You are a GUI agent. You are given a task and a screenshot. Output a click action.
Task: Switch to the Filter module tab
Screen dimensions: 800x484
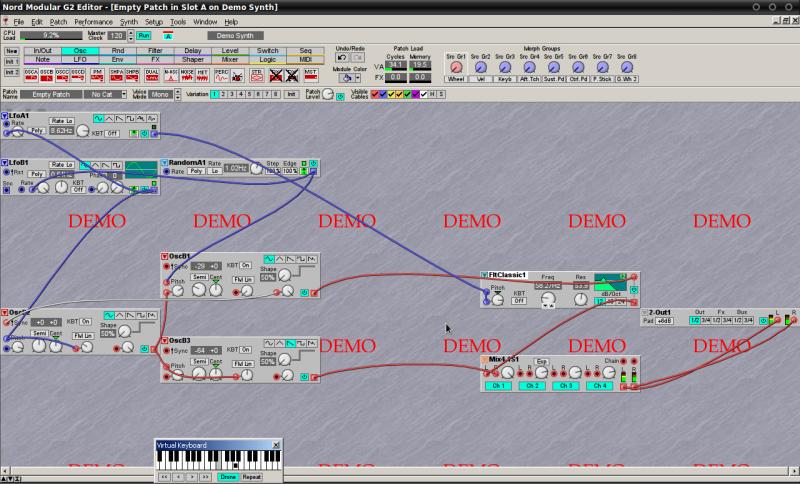tap(155, 50)
